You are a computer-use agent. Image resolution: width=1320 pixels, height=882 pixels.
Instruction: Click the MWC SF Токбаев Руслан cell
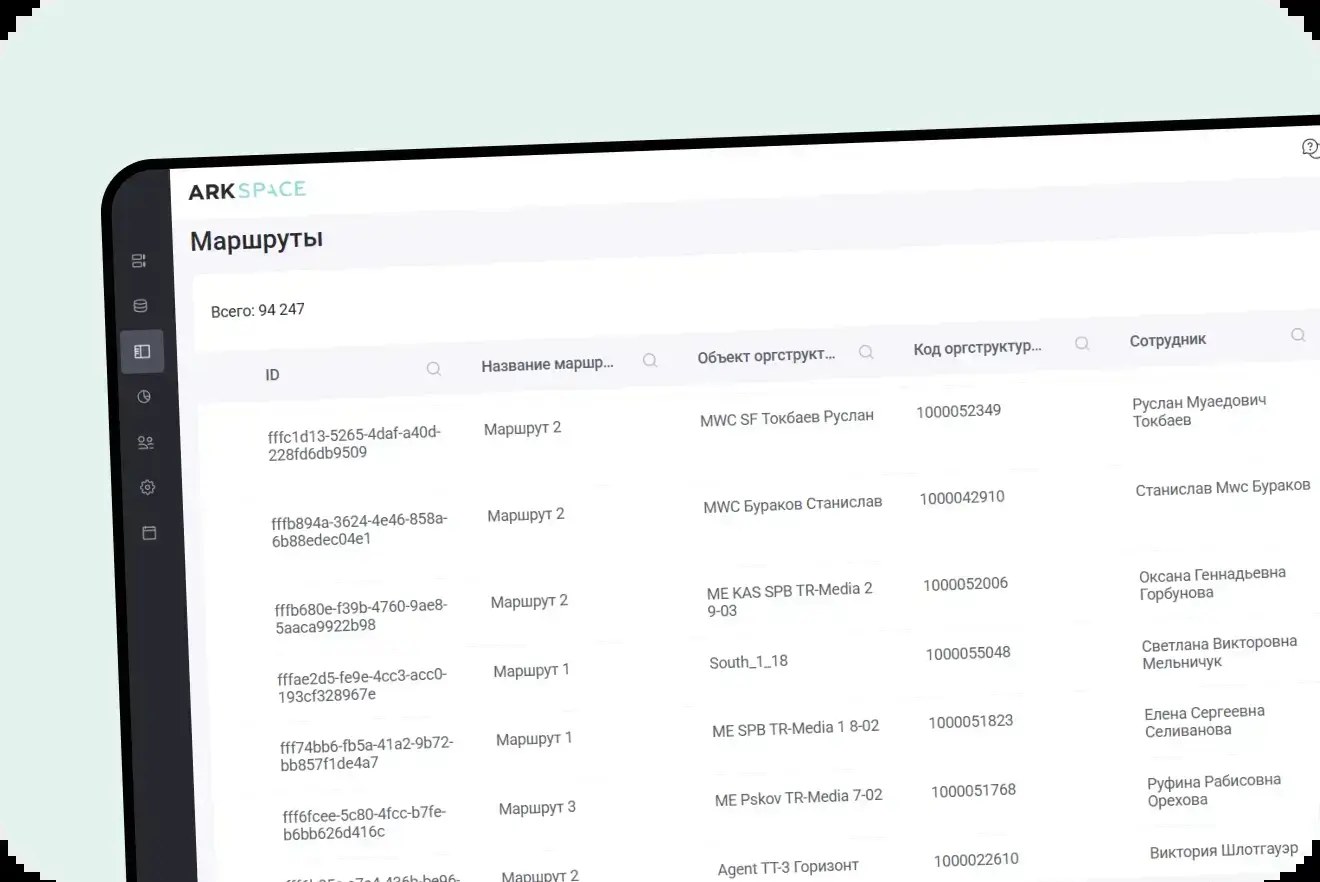point(787,419)
